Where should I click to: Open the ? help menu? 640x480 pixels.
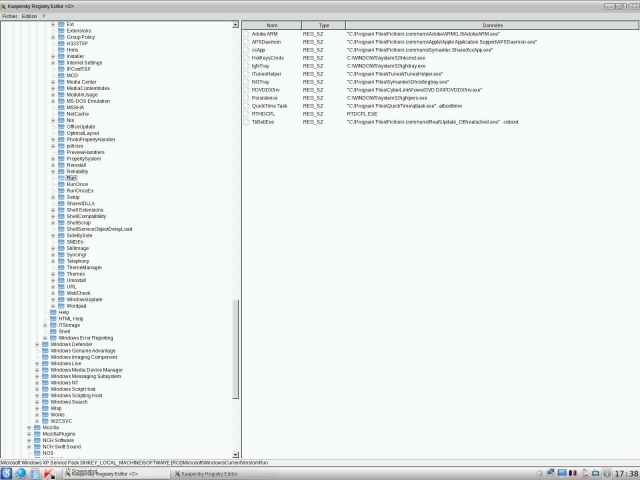click(x=43, y=16)
